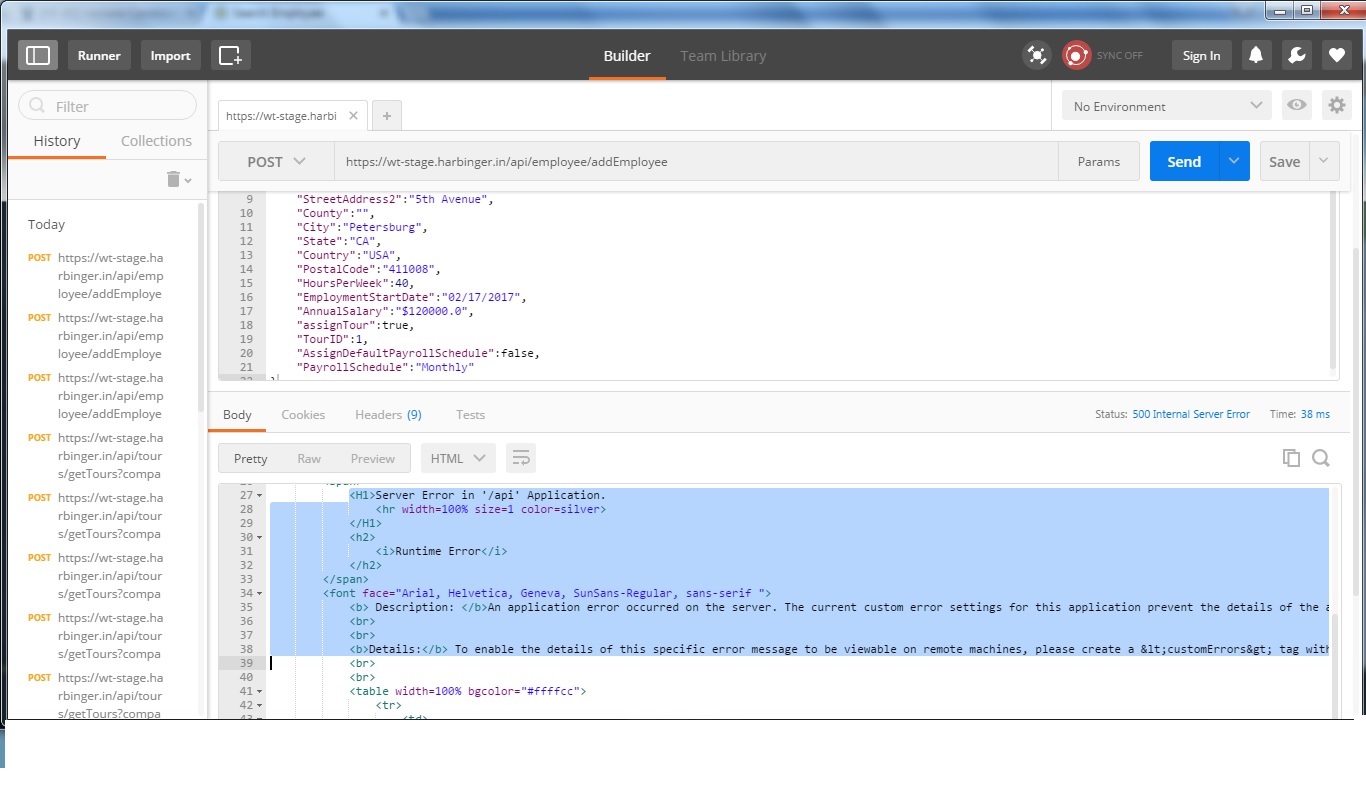Send the POST request
Screen dimensions: 1366x812
1184,161
